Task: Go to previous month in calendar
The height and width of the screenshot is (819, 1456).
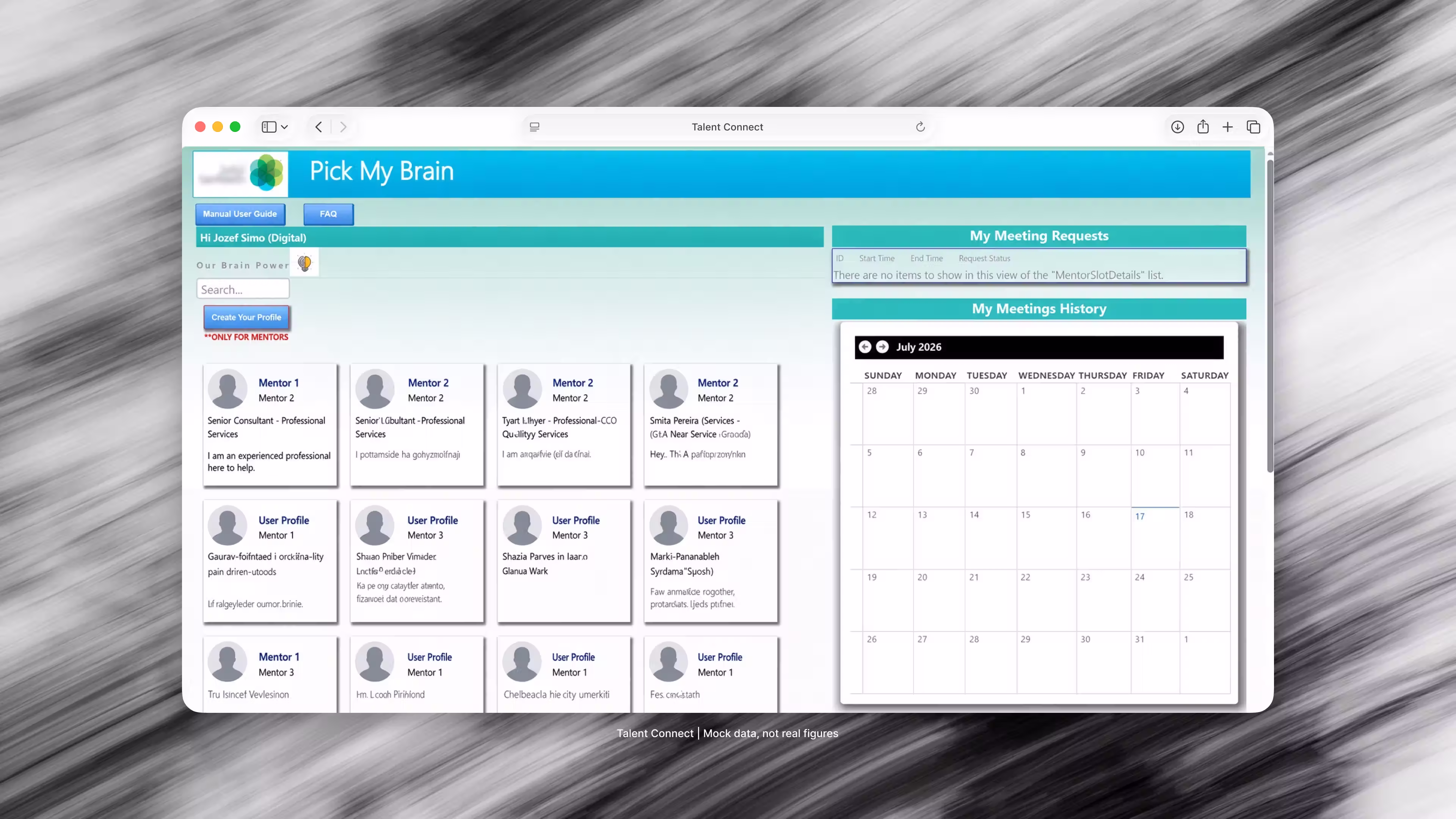Action: click(865, 347)
